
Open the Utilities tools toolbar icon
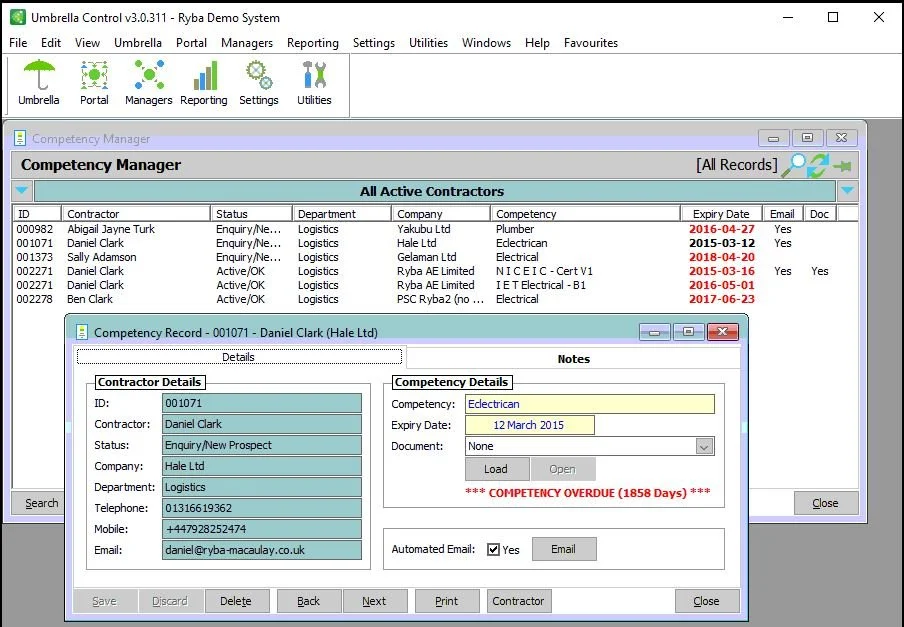(314, 83)
